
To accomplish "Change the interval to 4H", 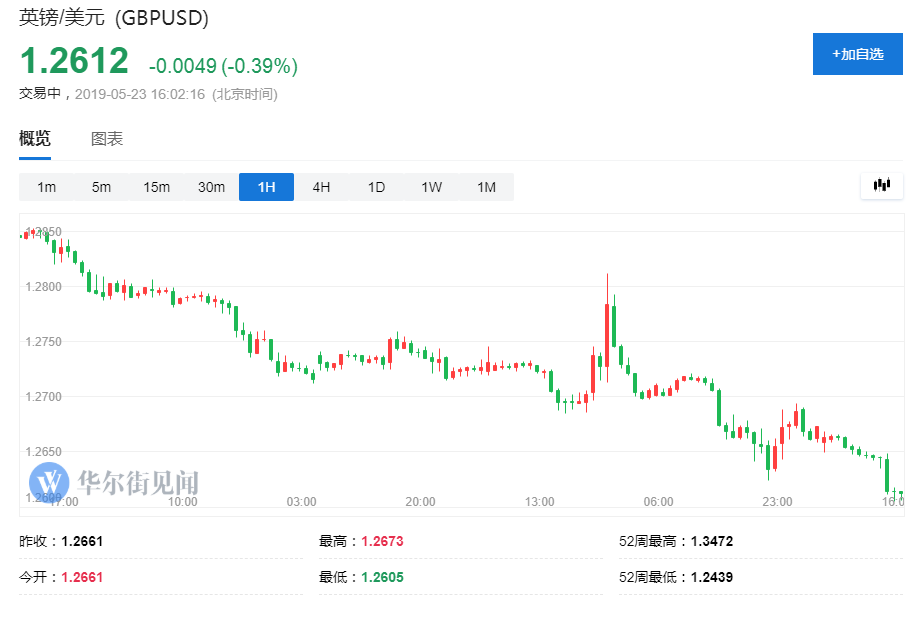I will [x=321, y=187].
